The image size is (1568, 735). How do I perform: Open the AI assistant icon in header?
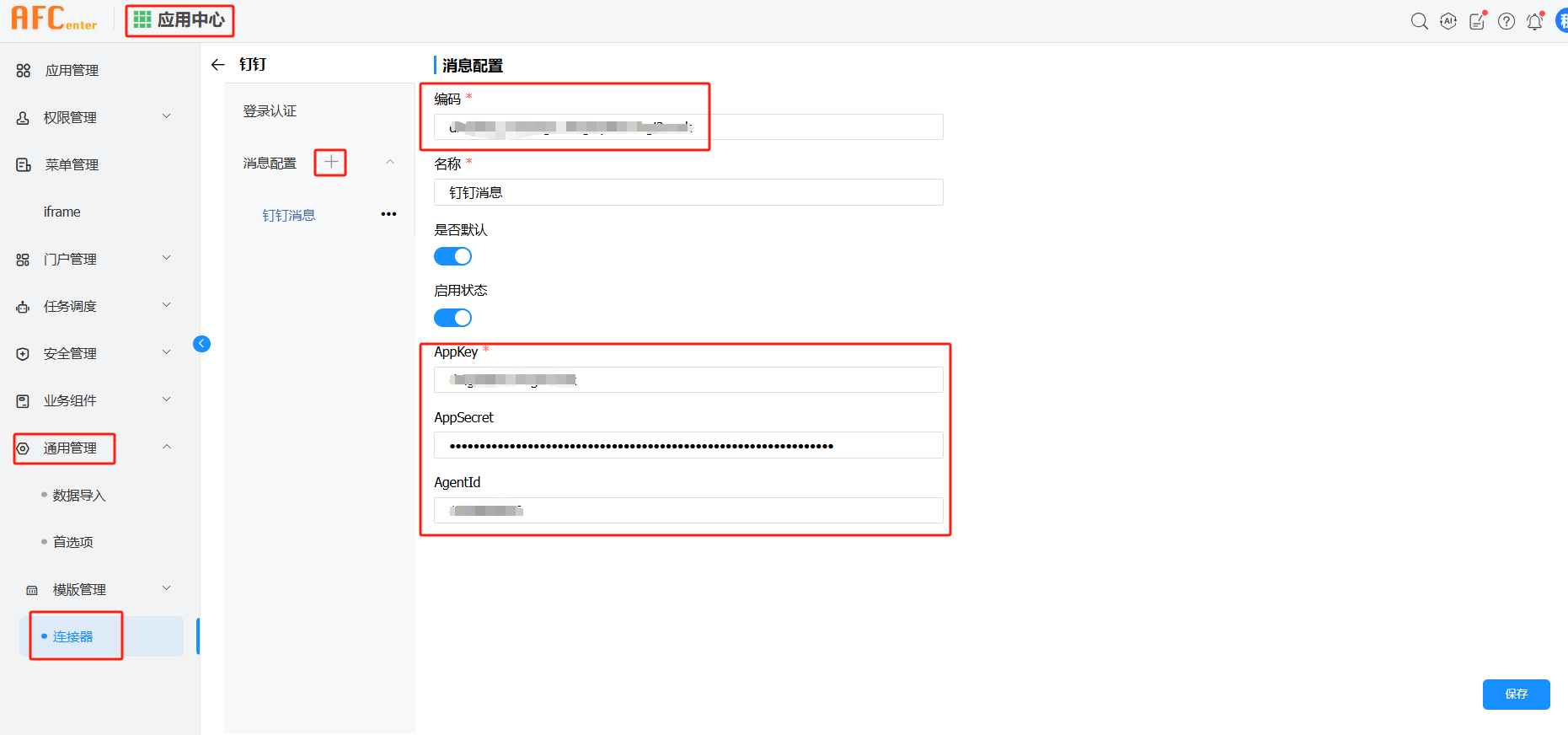point(1448,21)
